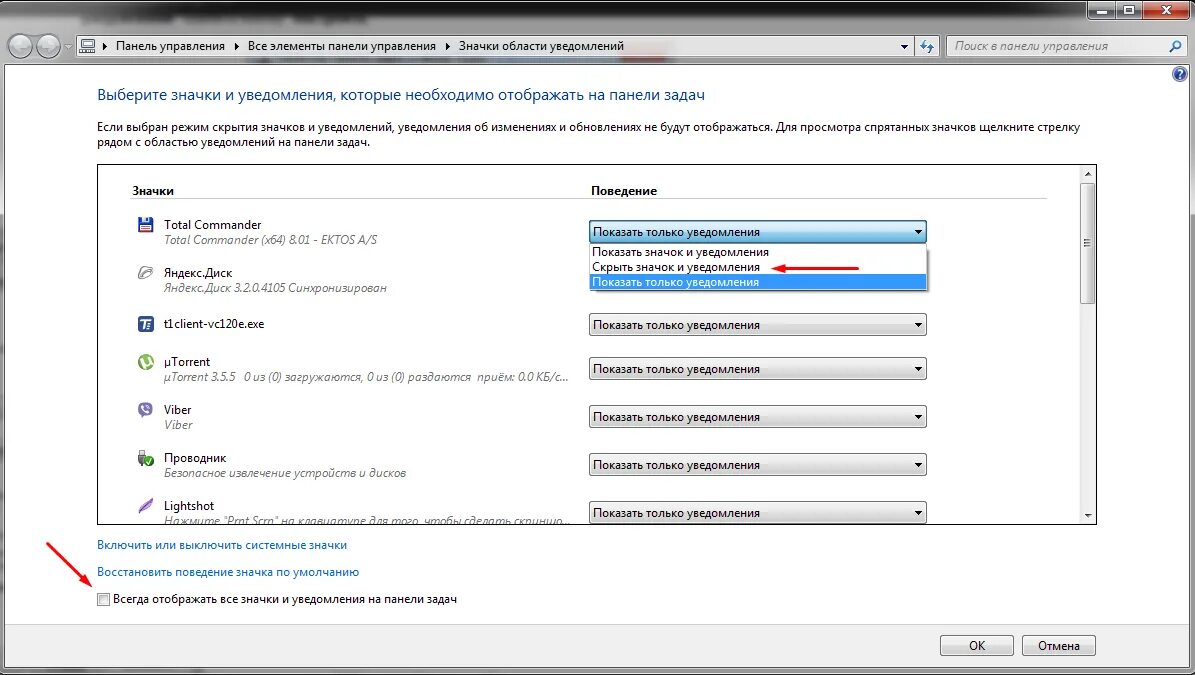
Task: Click the search magnifier icon
Action: click(1174, 46)
